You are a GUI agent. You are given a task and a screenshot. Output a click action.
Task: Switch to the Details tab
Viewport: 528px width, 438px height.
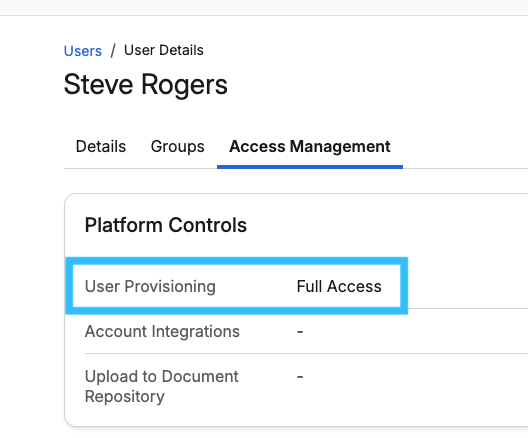[101, 146]
